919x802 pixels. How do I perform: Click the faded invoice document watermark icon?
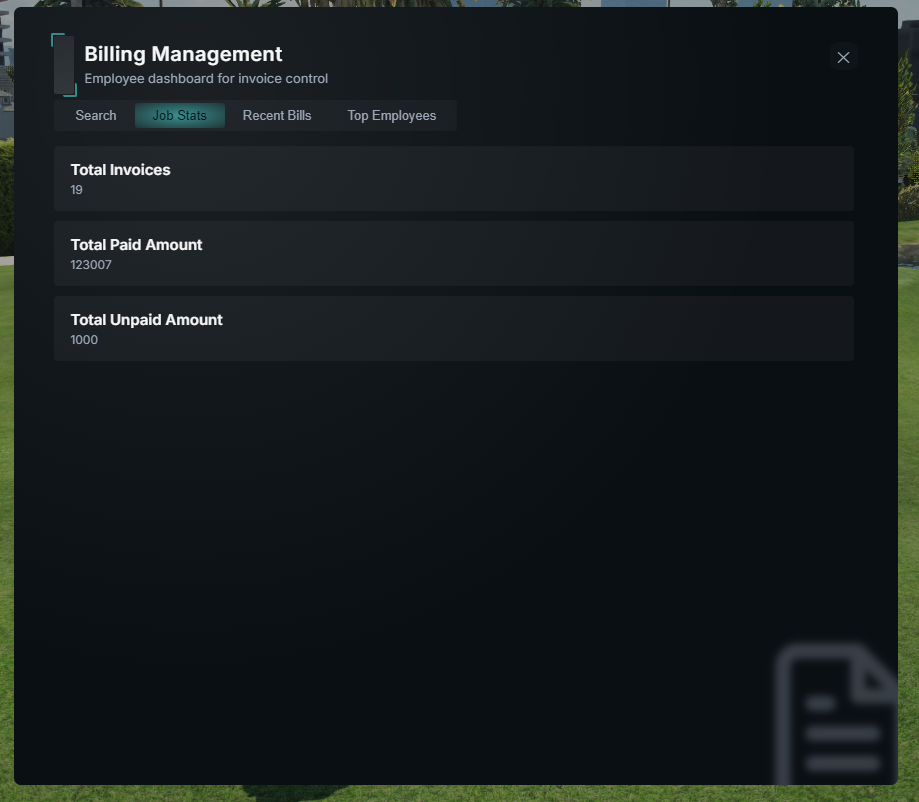[836, 713]
